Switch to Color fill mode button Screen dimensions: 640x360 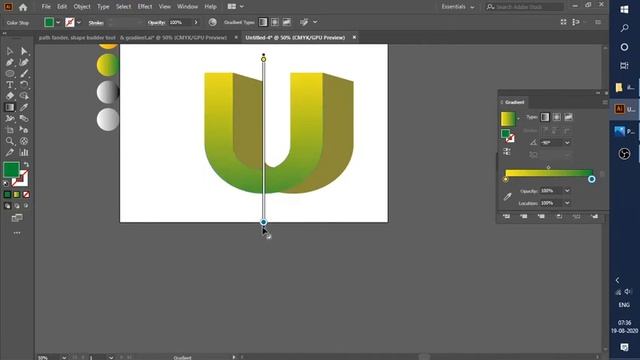click(7, 195)
